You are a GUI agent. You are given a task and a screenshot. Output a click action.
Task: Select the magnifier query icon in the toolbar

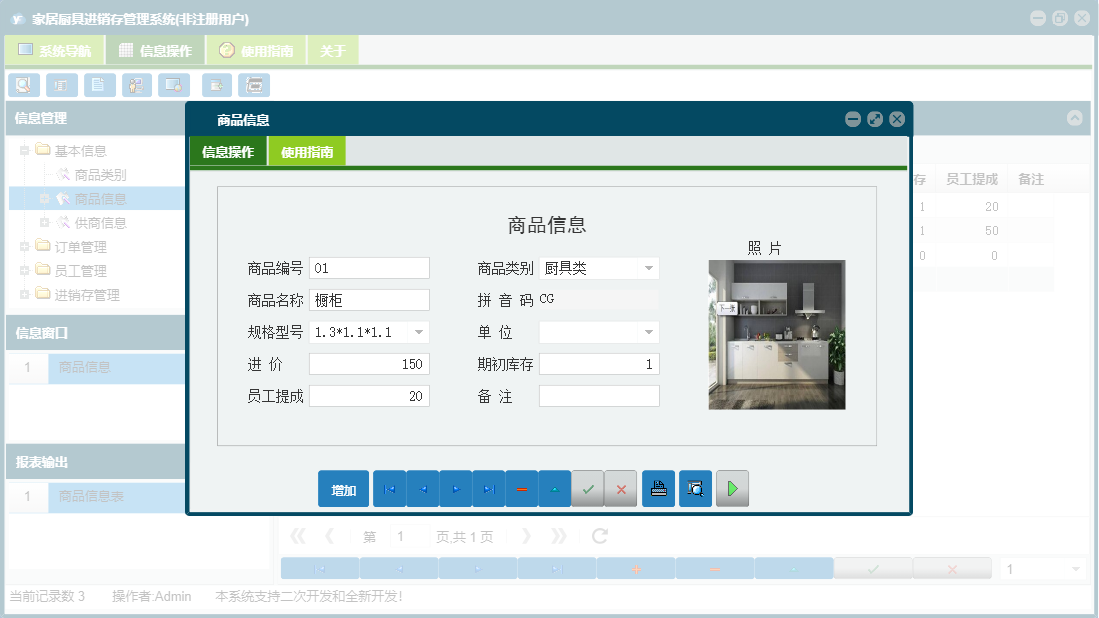tap(23, 85)
